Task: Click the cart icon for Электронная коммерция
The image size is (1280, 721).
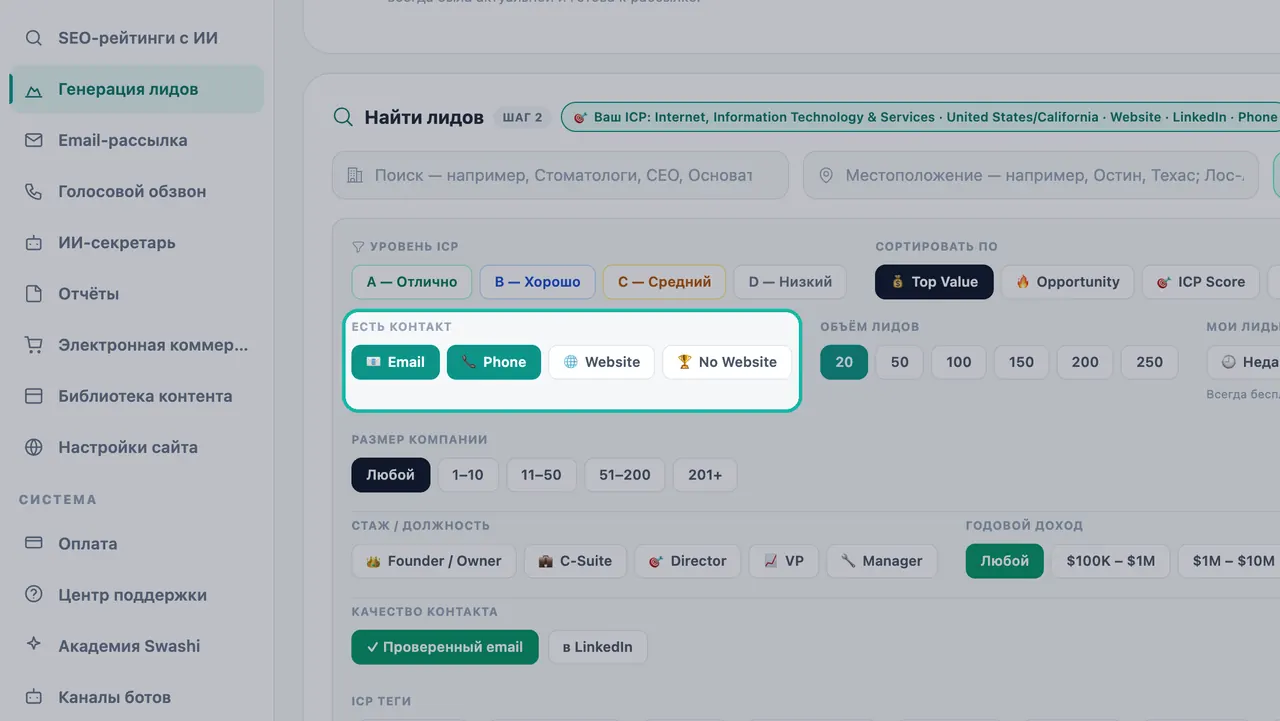Action: pyautogui.click(x=34, y=345)
